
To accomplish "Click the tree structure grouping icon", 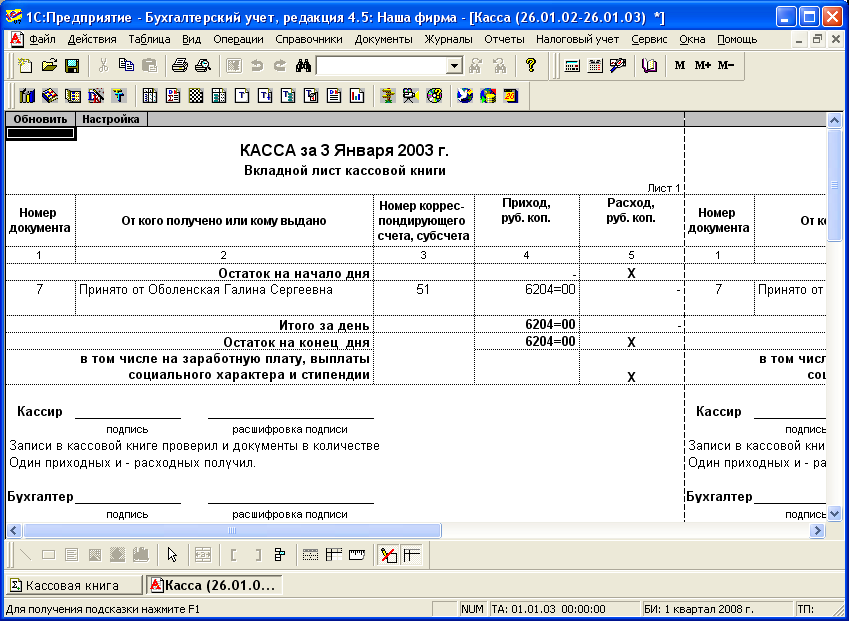I will pyautogui.click(x=280, y=554).
